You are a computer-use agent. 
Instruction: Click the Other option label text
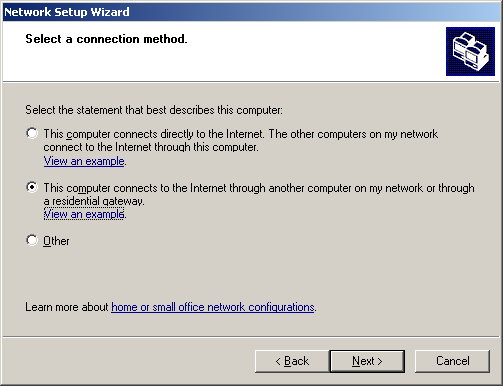[x=56, y=241]
